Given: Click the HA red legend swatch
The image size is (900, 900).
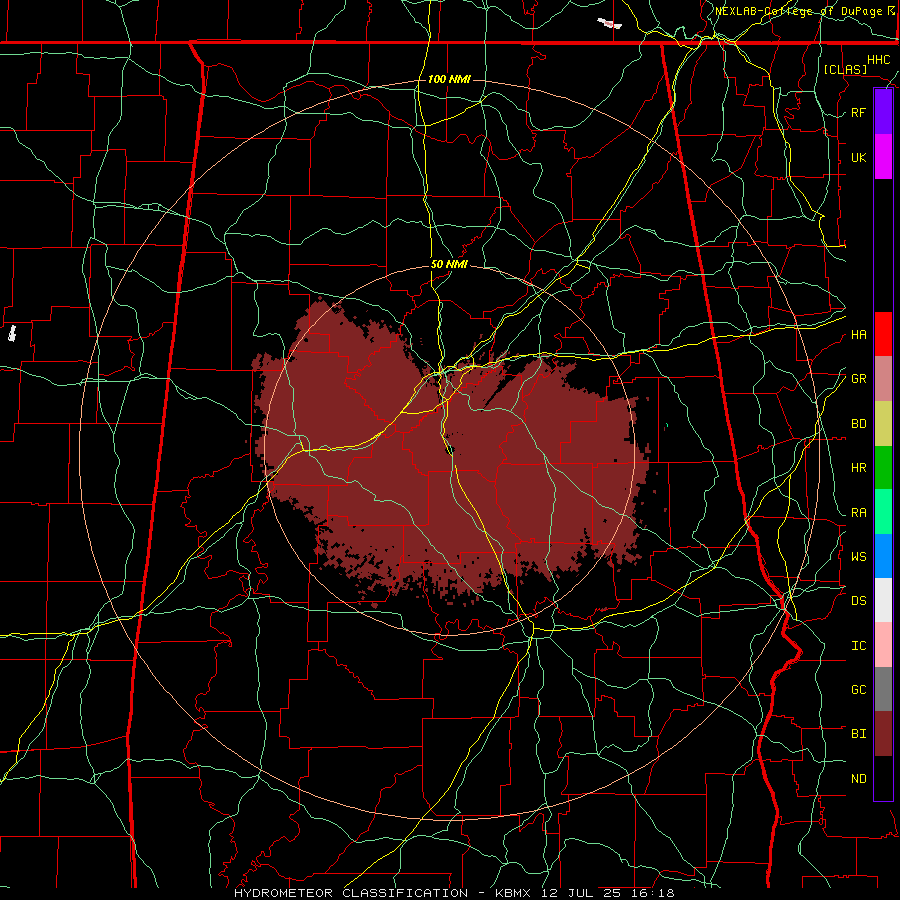Looking at the screenshot, I should [x=883, y=334].
